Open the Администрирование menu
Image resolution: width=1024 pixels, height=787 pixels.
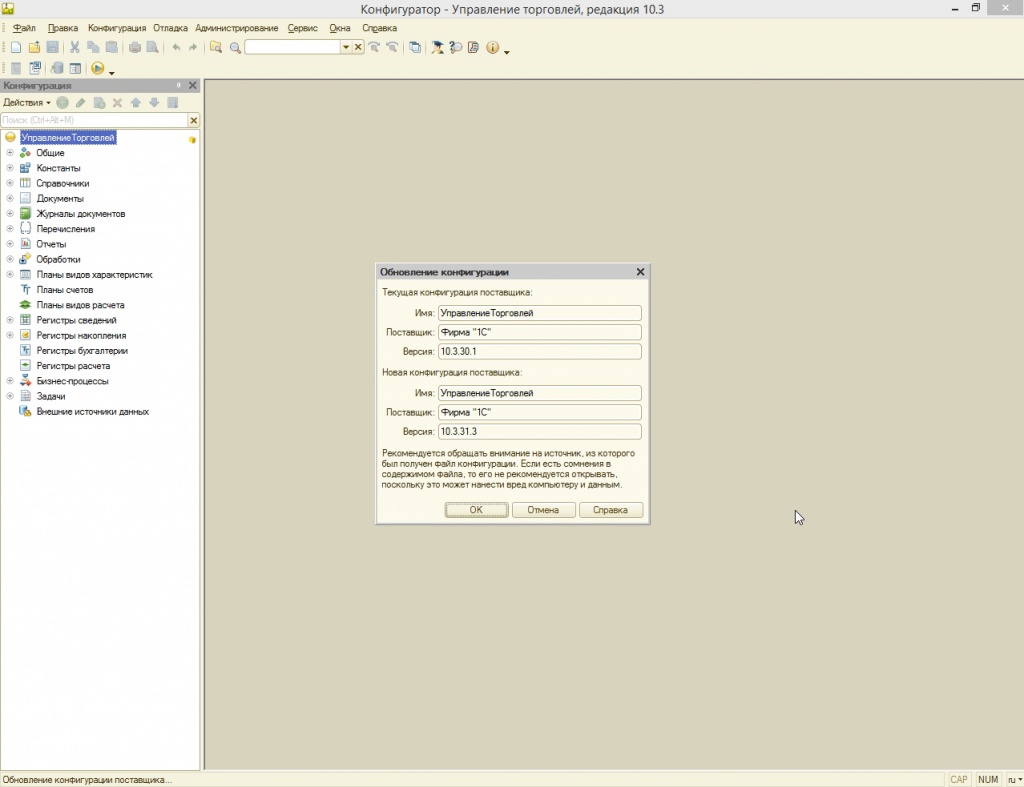[x=237, y=28]
